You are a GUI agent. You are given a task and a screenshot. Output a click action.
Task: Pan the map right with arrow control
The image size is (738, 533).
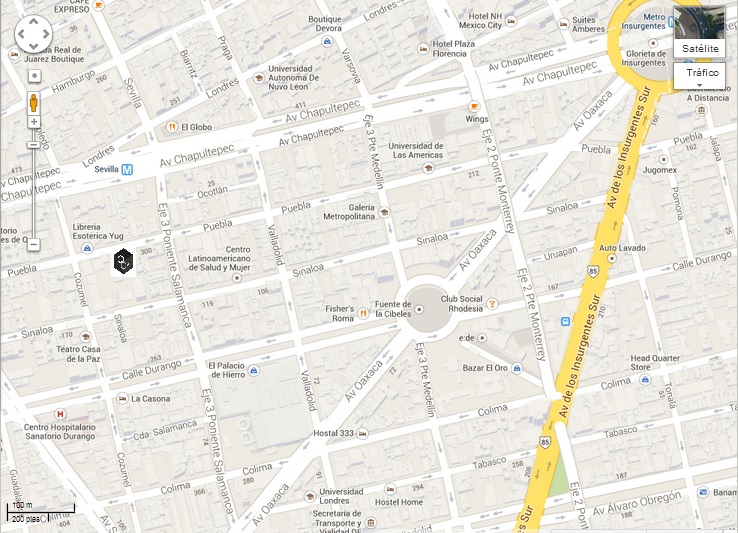tap(46, 33)
